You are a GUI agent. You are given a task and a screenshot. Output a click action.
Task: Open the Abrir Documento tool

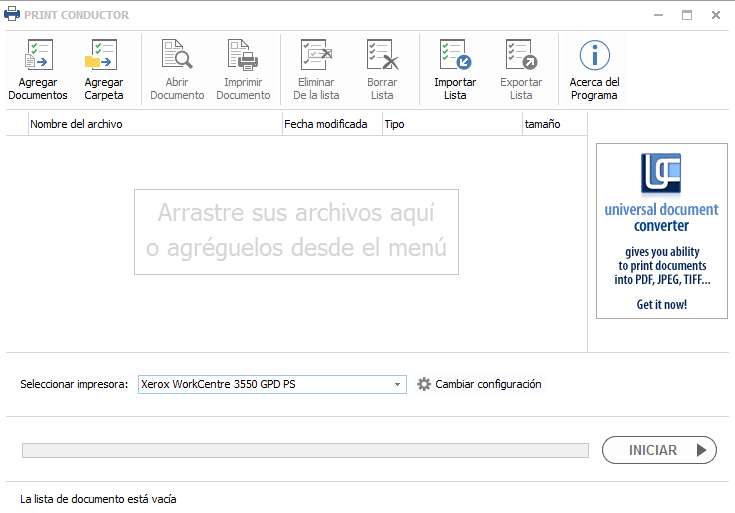pos(177,56)
